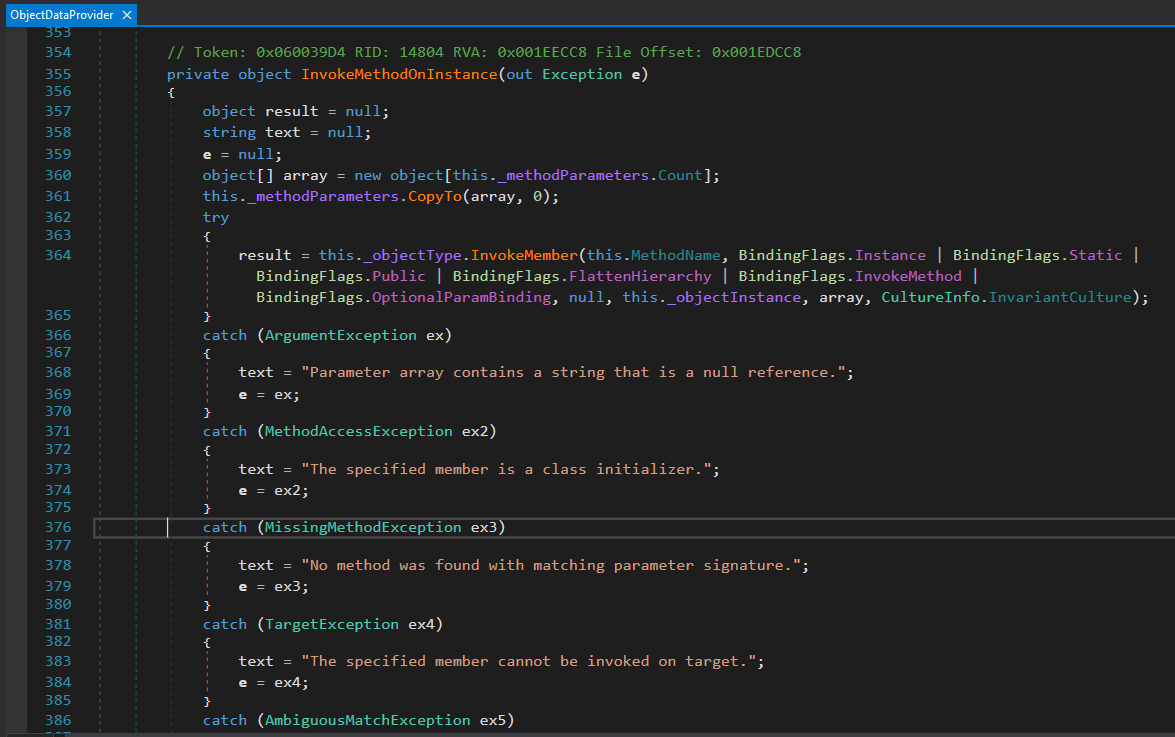Click line number 364 in the gutter
Image resolution: width=1175 pixels, height=737 pixels.
pyautogui.click(x=58, y=255)
